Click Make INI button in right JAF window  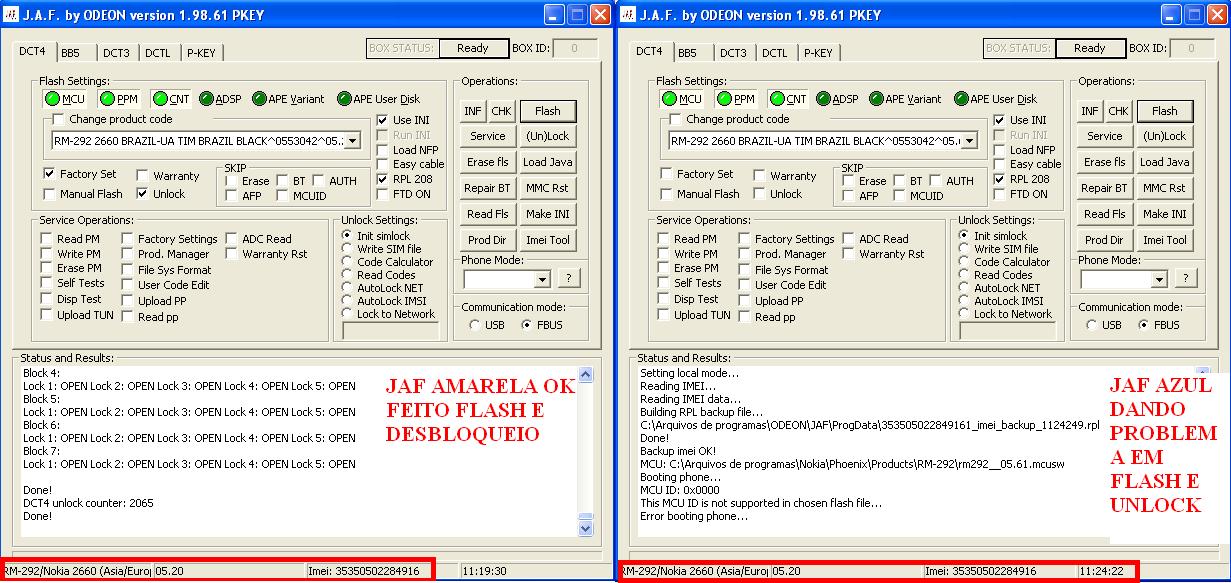tap(1165, 214)
